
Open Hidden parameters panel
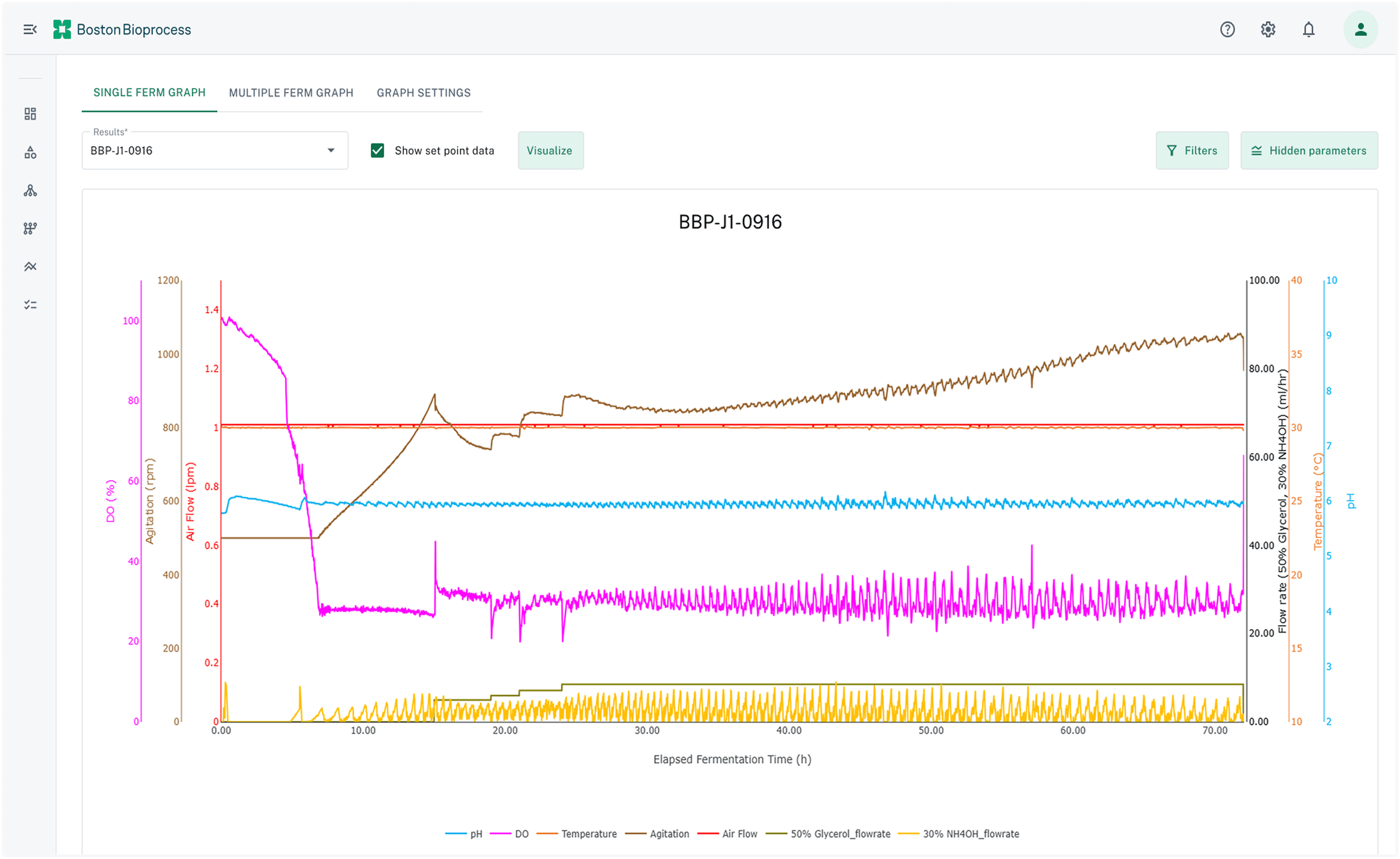(1308, 151)
